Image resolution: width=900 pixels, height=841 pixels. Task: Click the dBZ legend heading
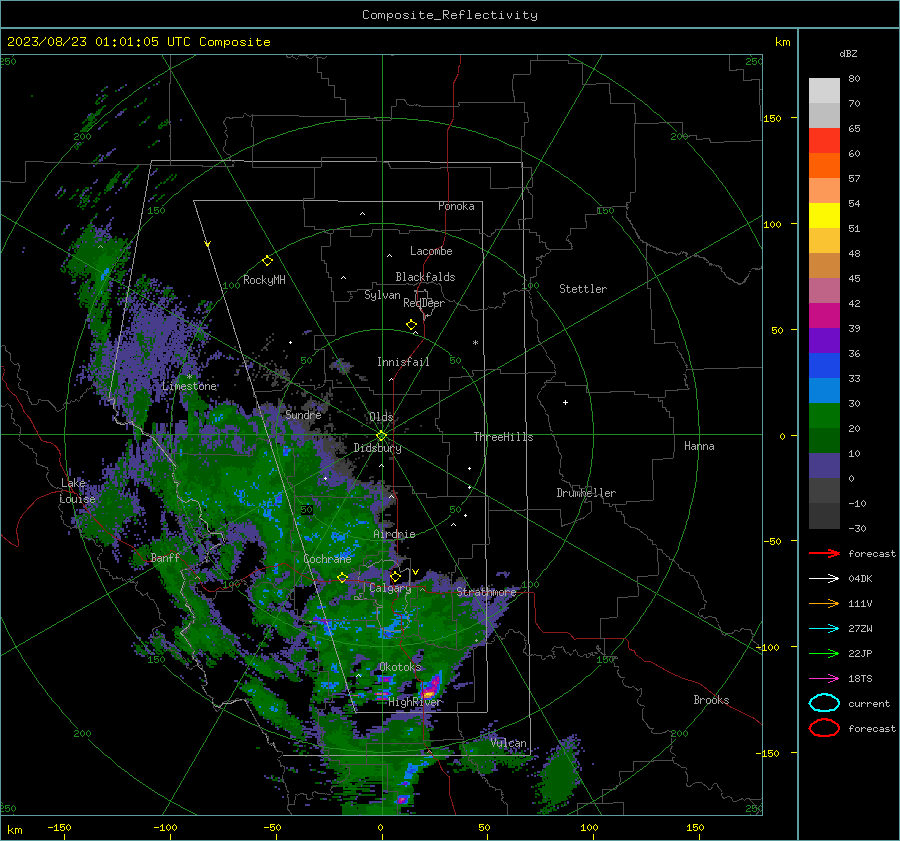click(848, 54)
